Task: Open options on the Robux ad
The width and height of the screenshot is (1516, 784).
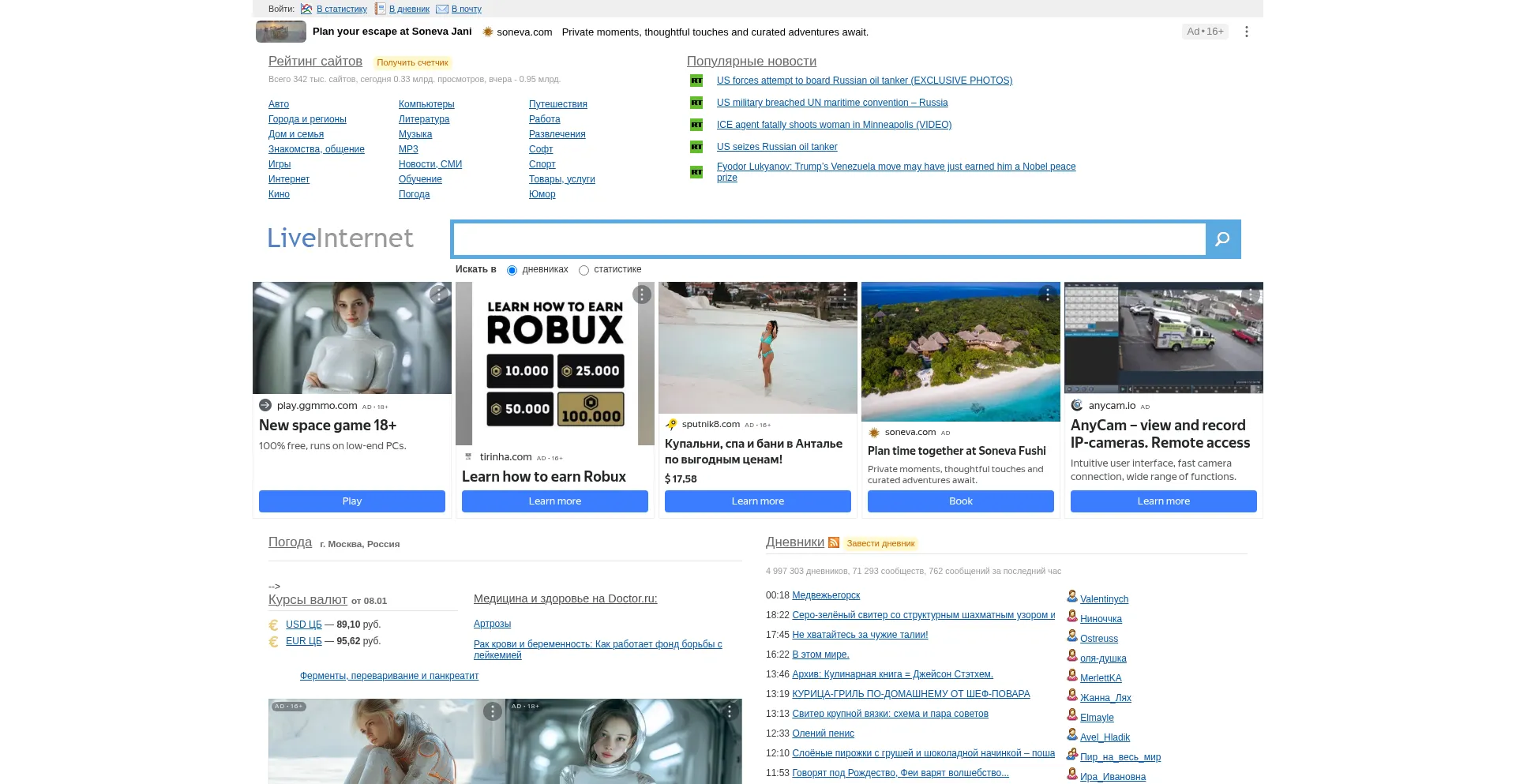Action: (x=642, y=294)
